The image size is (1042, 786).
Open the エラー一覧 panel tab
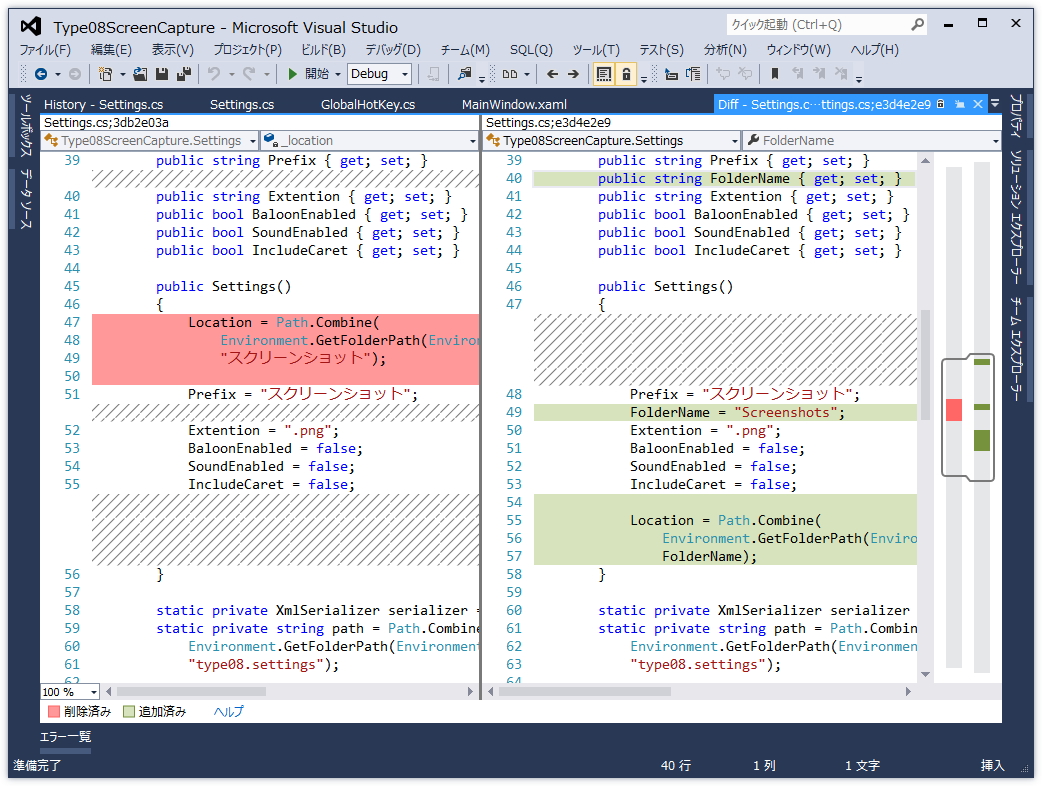coord(65,737)
